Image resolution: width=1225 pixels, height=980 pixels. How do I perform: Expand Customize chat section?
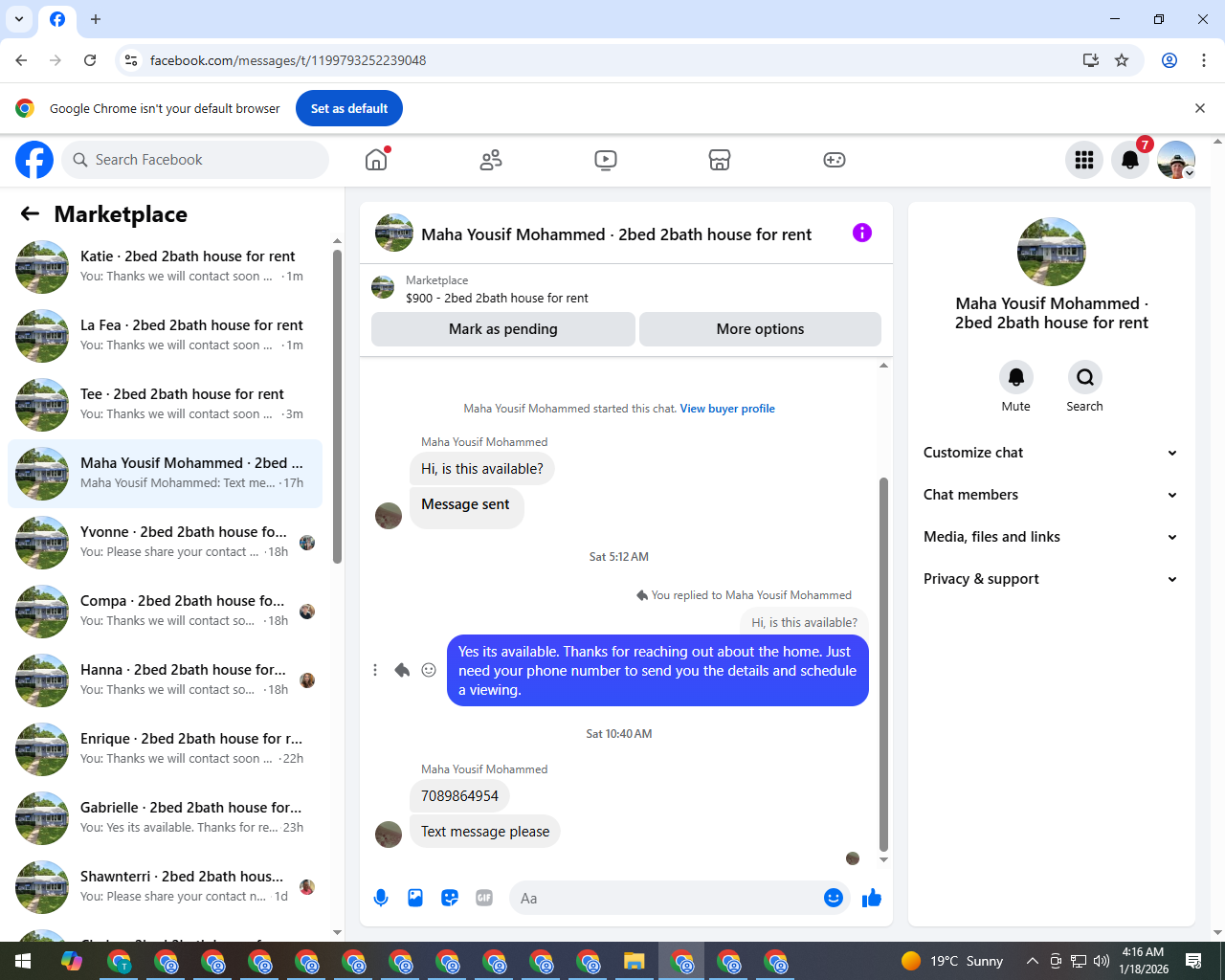1051,453
